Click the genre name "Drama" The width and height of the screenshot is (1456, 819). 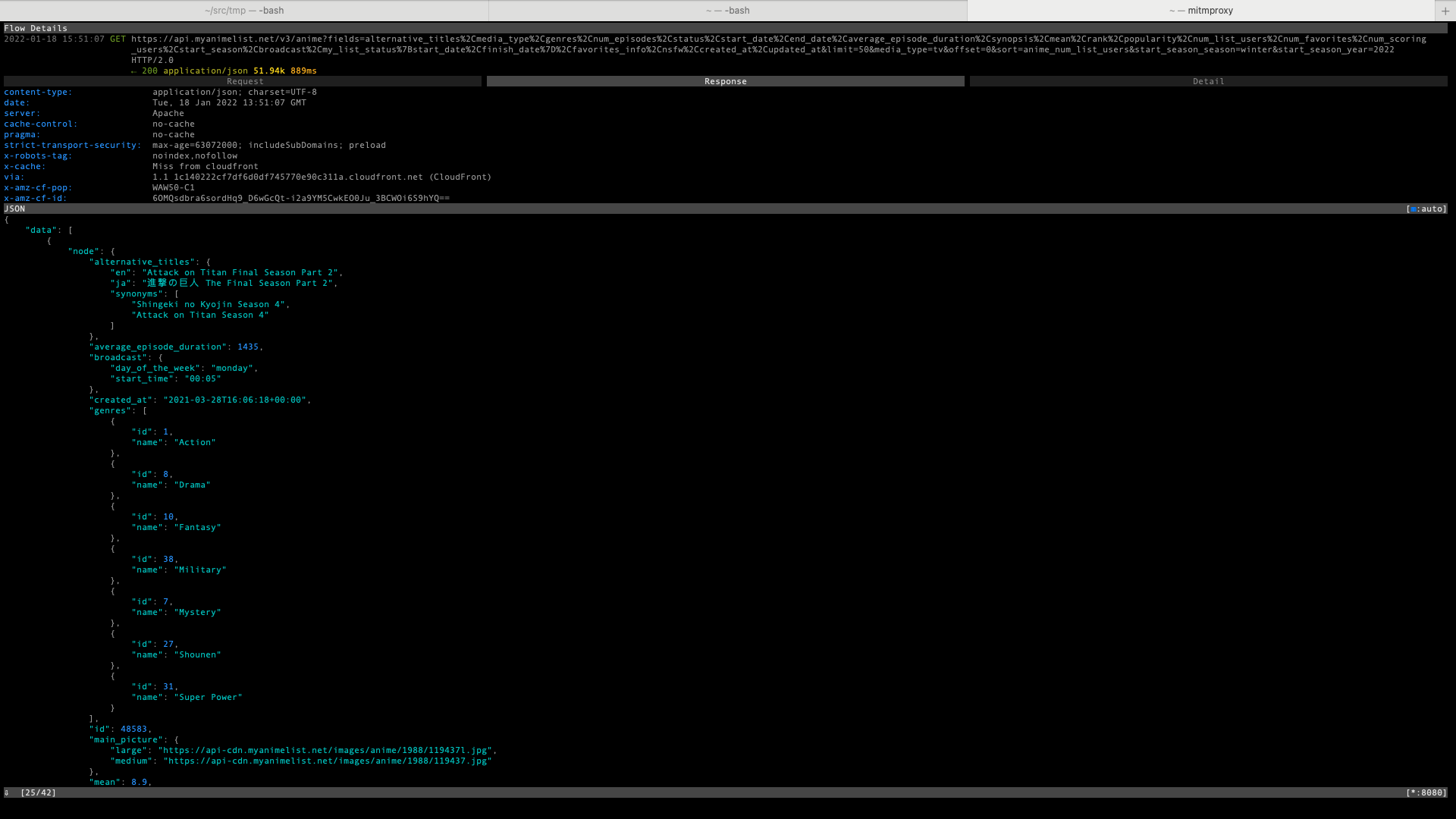(x=193, y=485)
